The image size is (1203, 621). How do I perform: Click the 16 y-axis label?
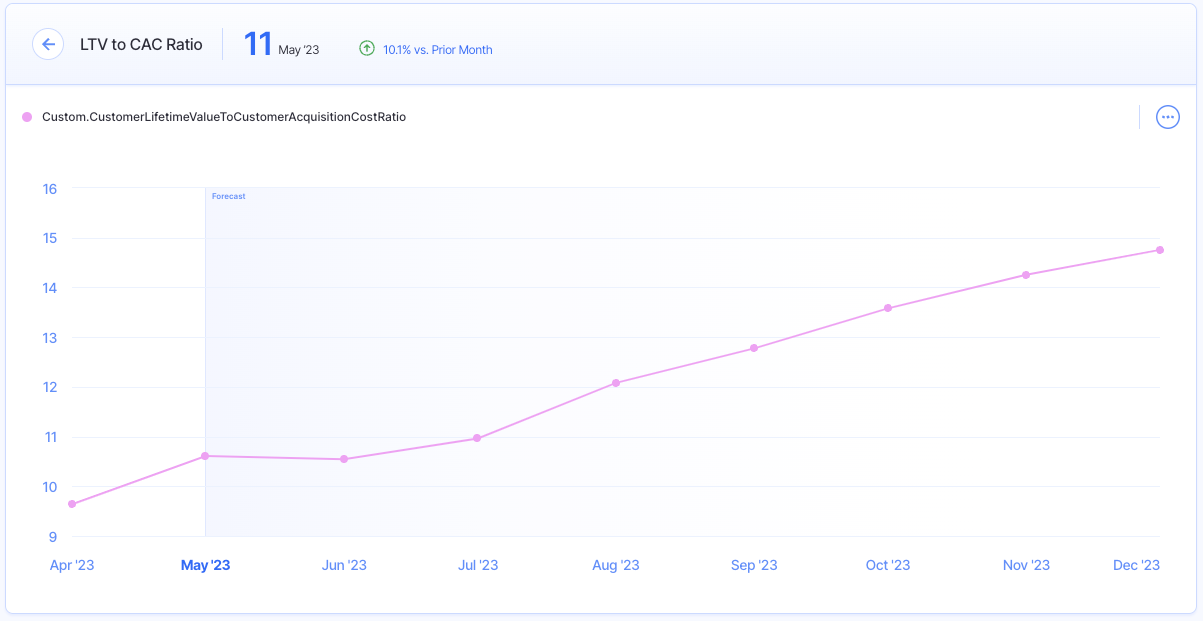(49, 189)
